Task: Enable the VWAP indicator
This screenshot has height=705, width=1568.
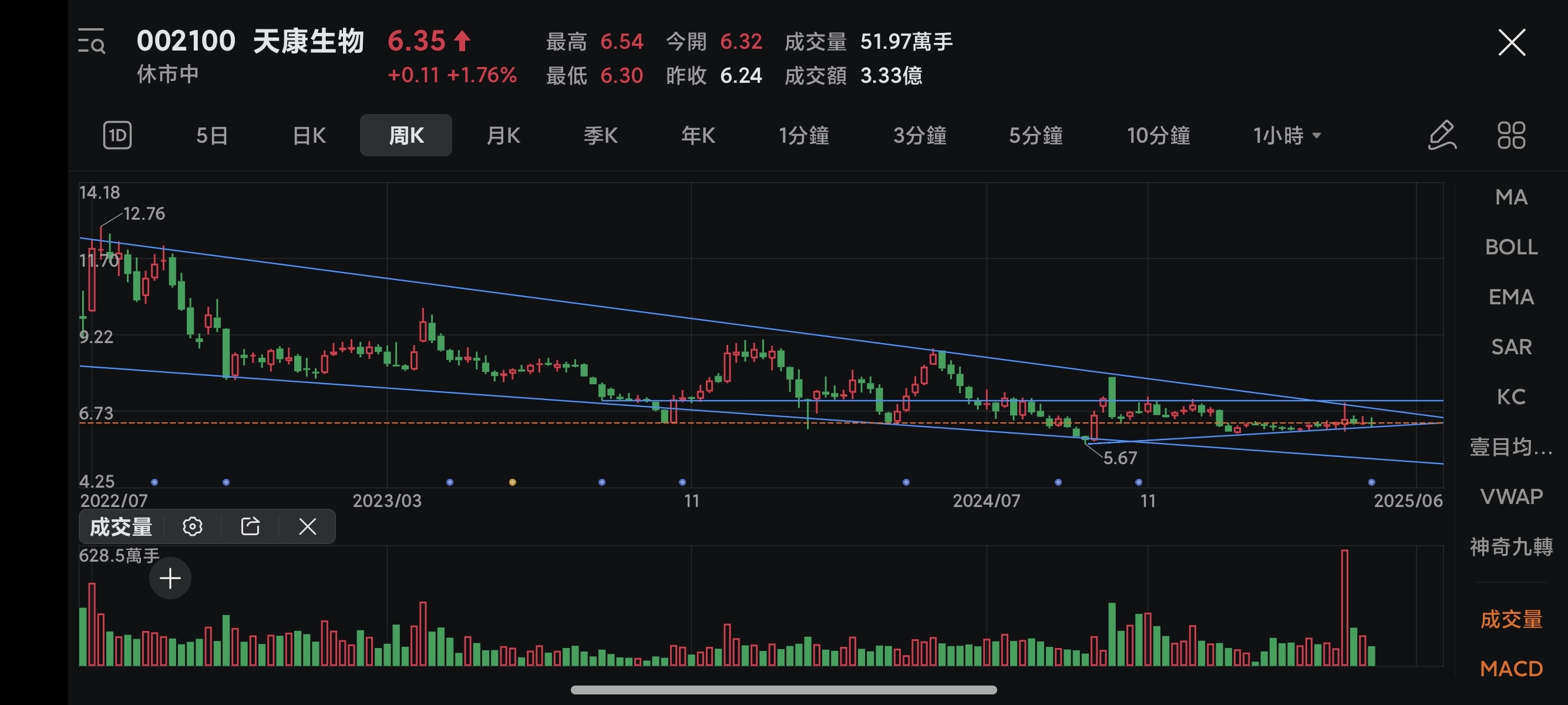Action: click(x=1512, y=496)
